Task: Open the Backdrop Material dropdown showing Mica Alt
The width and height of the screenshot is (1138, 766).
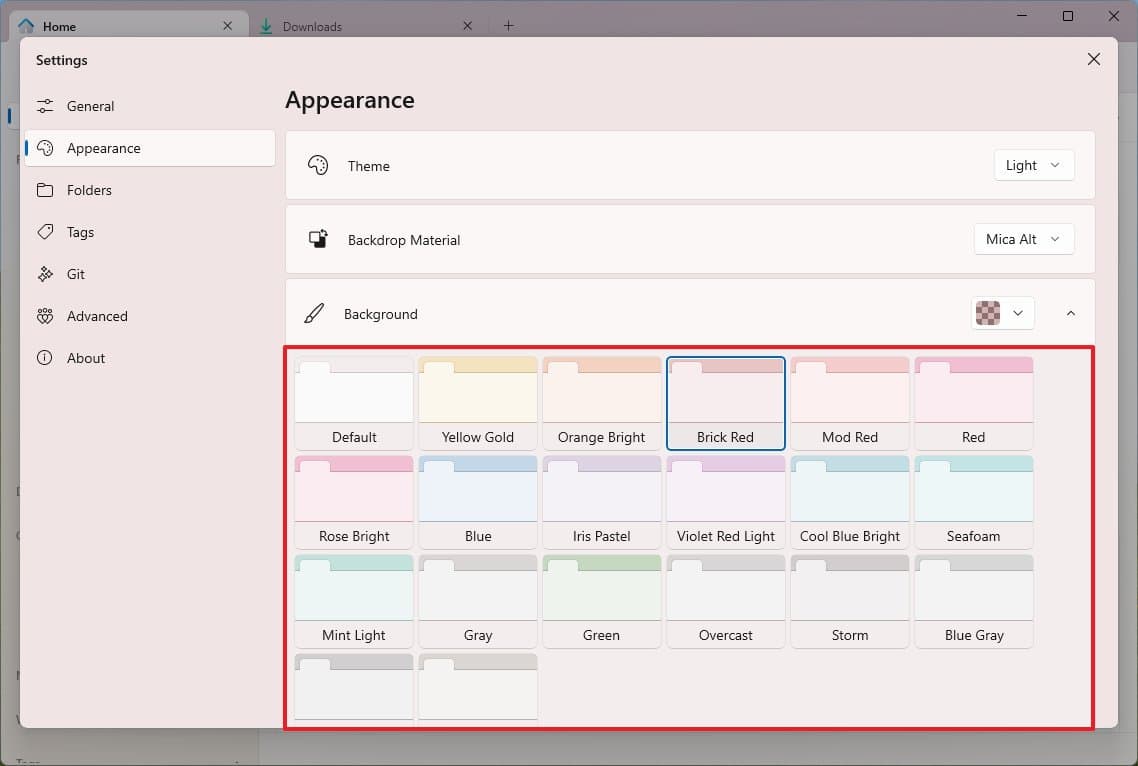Action: coord(1024,239)
